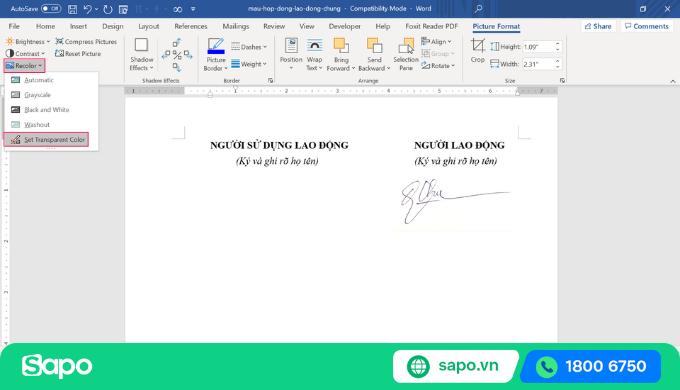Open the Wrap Text menu
Screen dimensions: 680x390
(314, 55)
